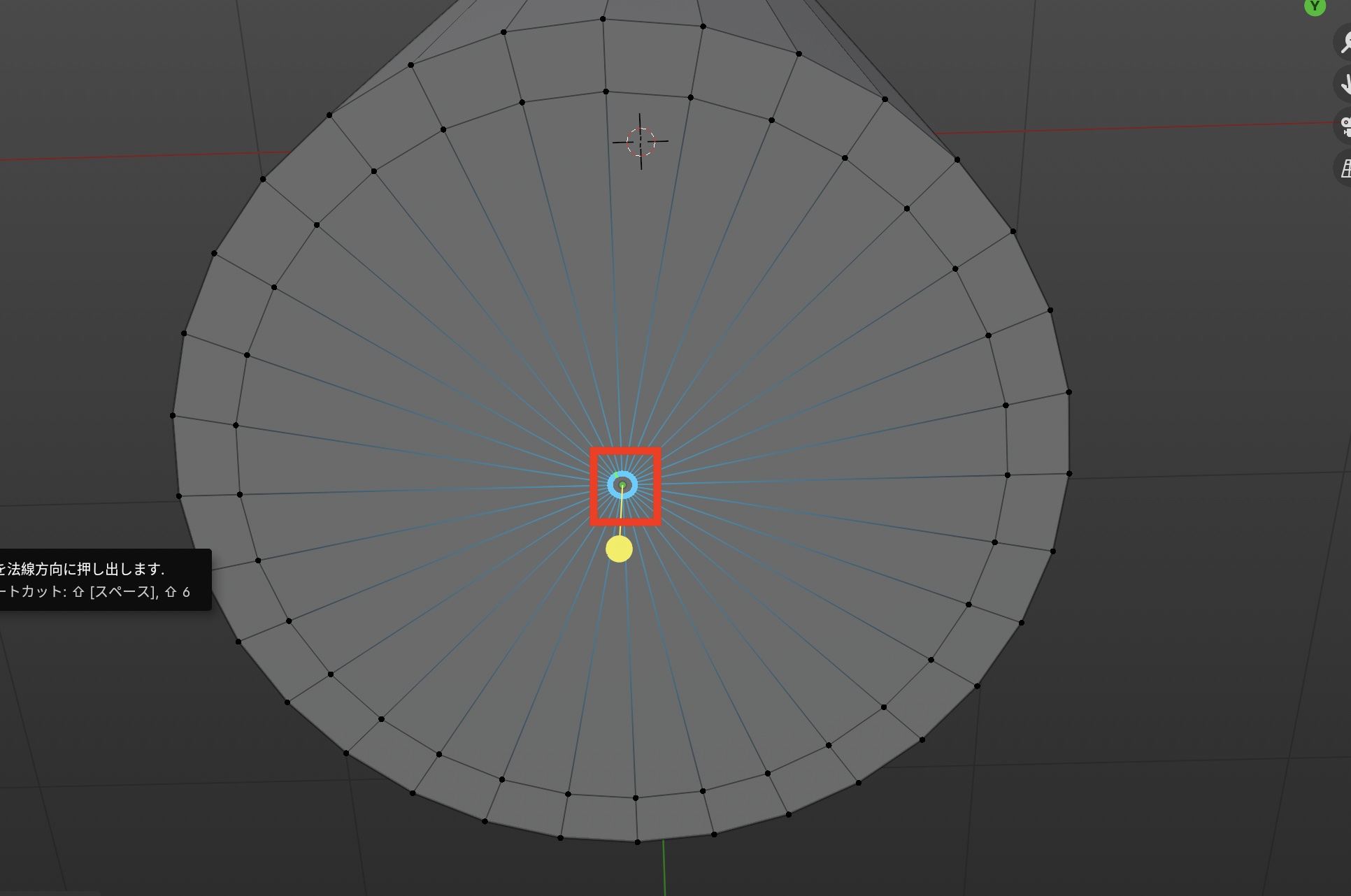Select the leftmost outer rim vertex
This screenshot has height=896, width=1351.
click(x=173, y=416)
